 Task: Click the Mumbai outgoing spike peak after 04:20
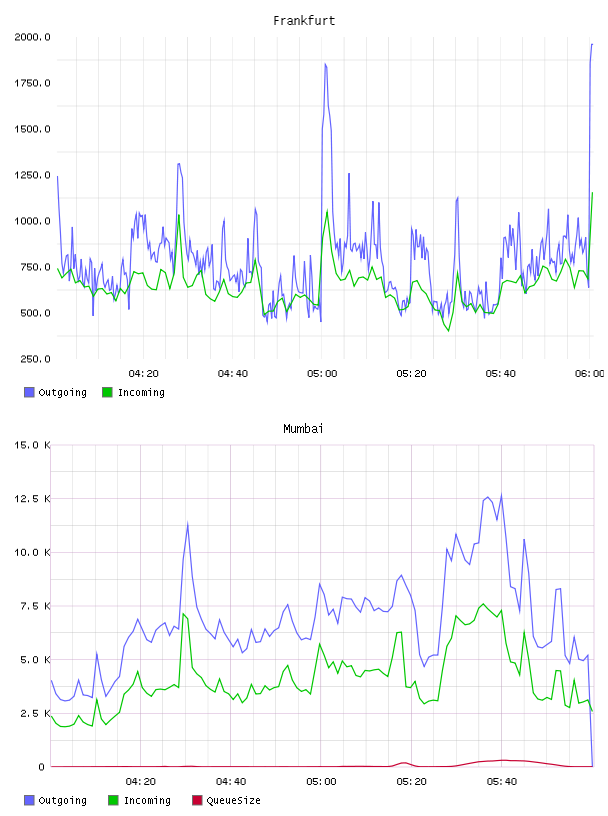coord(187,523)
